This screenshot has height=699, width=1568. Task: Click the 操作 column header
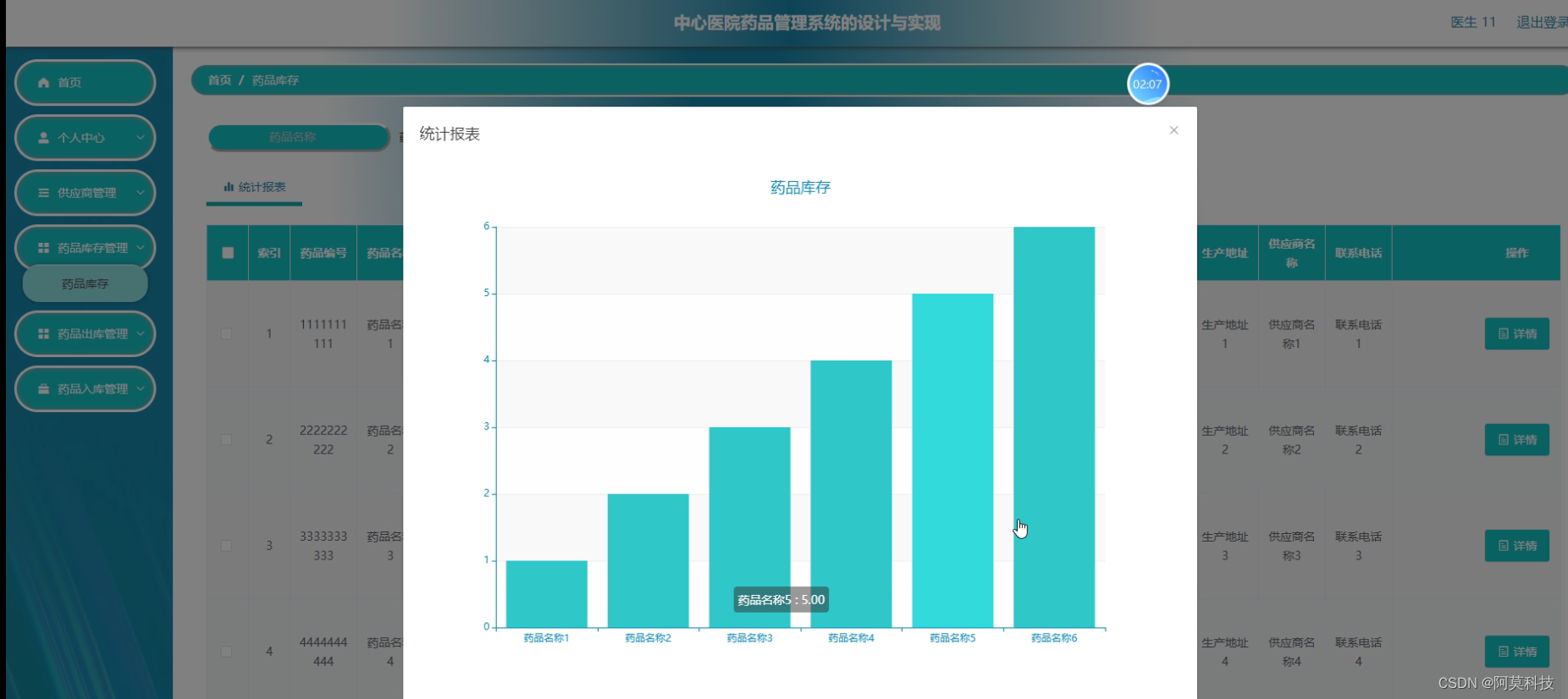point(1516,253)
